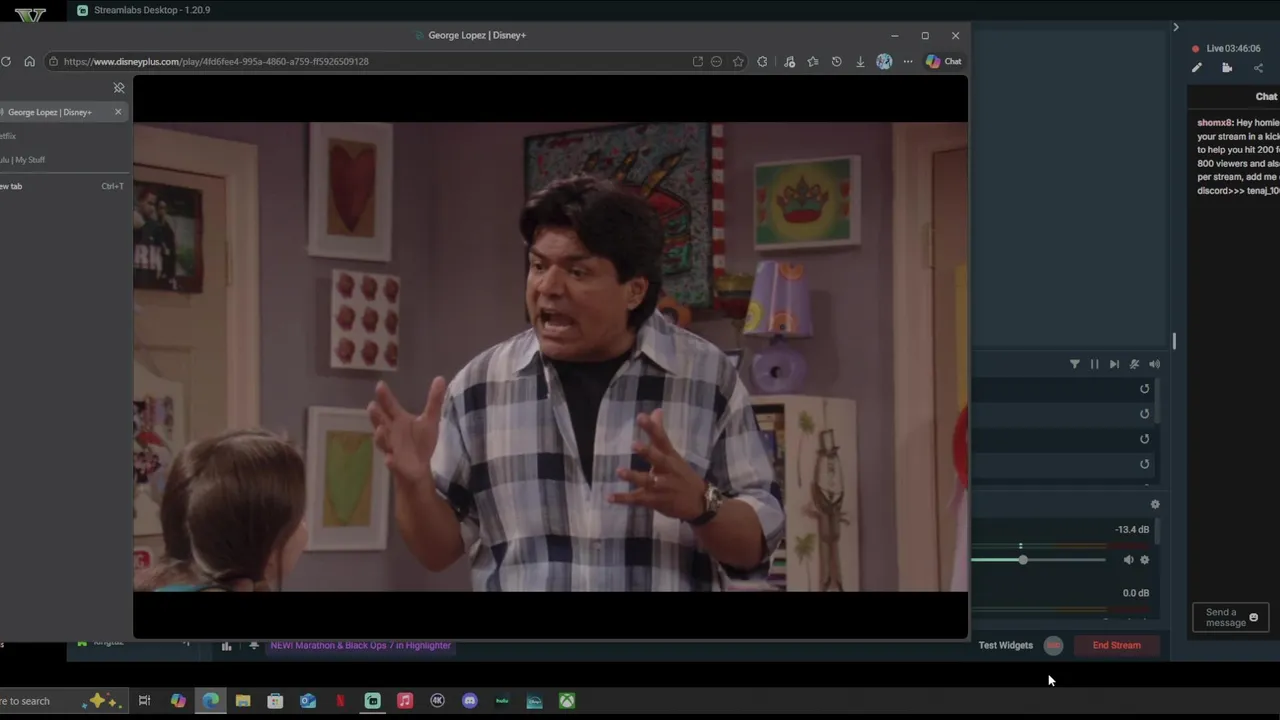The width and height of the screenshot is (1280, 720).
Task: Toggle the events volume speaker icon
Action: click(1154, 364)
